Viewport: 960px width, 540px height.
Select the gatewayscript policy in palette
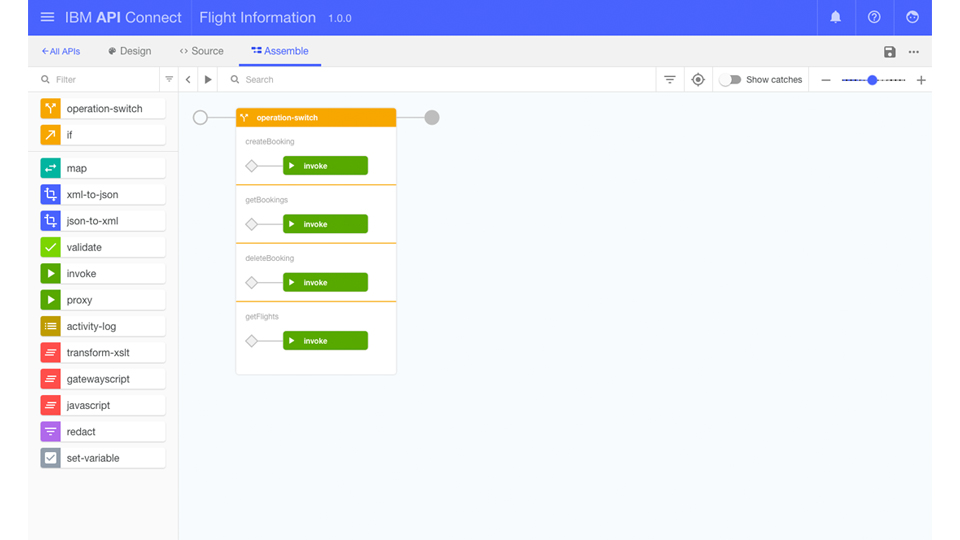point(102,379)
